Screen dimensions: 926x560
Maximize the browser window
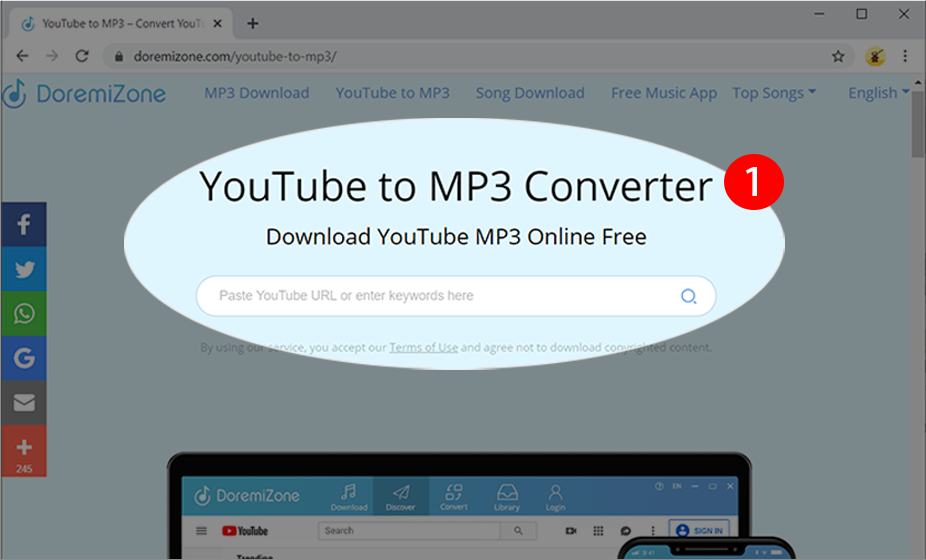tap(862, 14)
